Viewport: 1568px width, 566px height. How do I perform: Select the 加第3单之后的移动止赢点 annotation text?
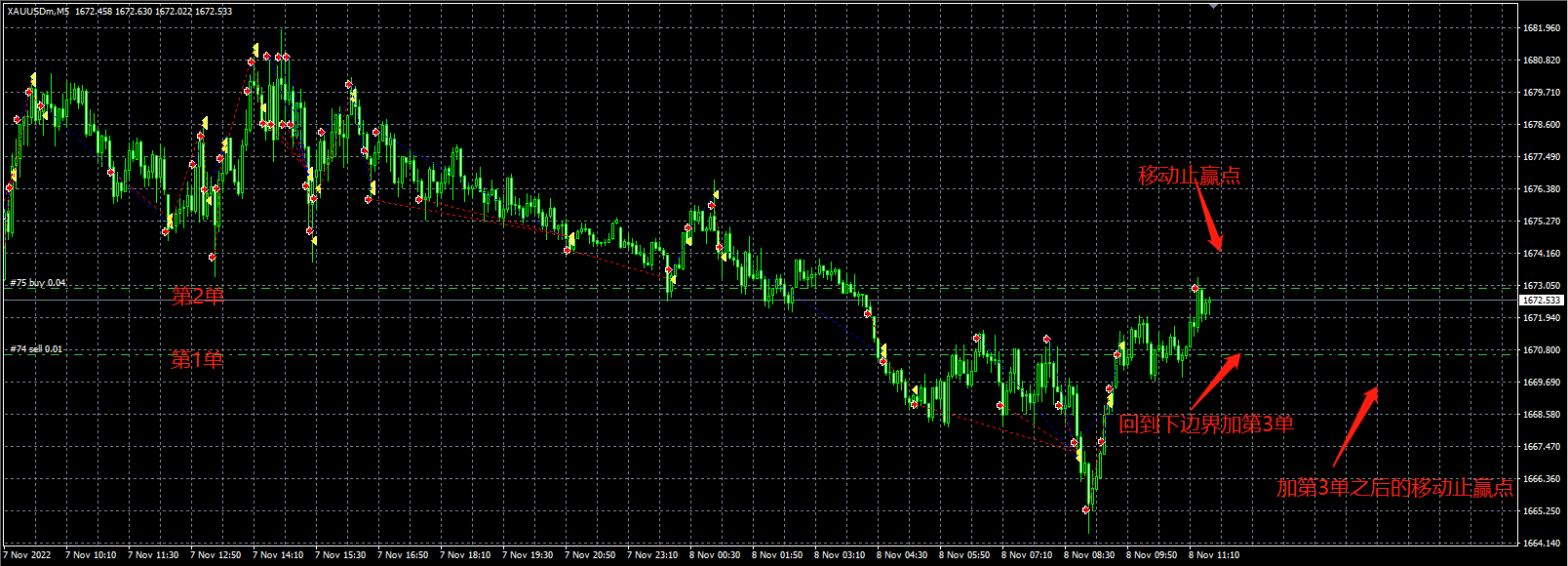[x=1394, y=488]
